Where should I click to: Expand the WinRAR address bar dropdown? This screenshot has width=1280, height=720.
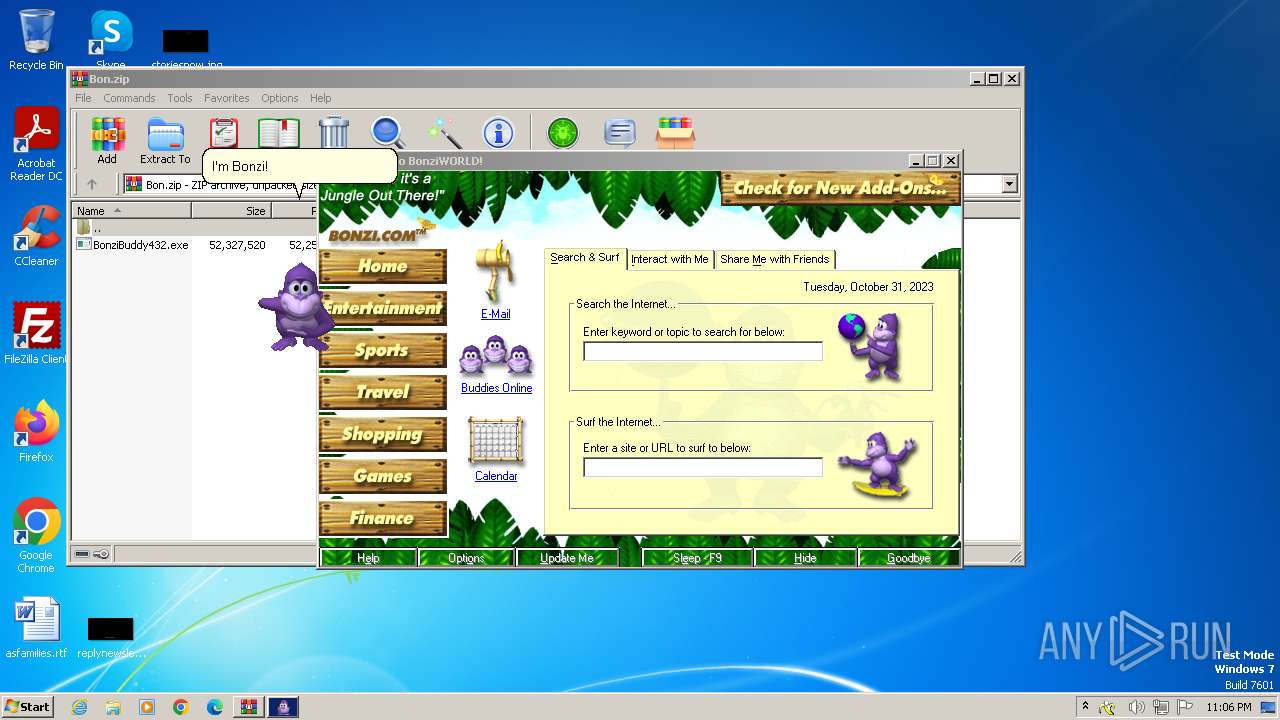[x=1009, y=184]
